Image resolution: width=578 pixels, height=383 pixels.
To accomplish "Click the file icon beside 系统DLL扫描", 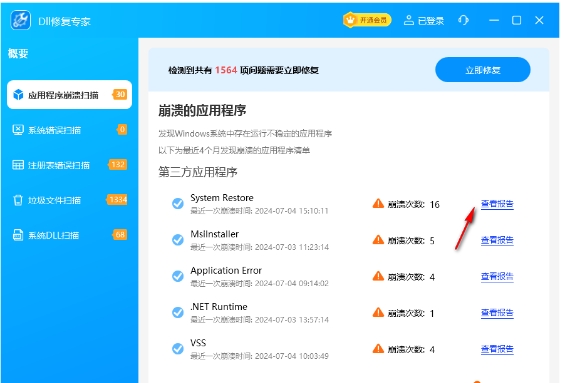I will point(18,235).
